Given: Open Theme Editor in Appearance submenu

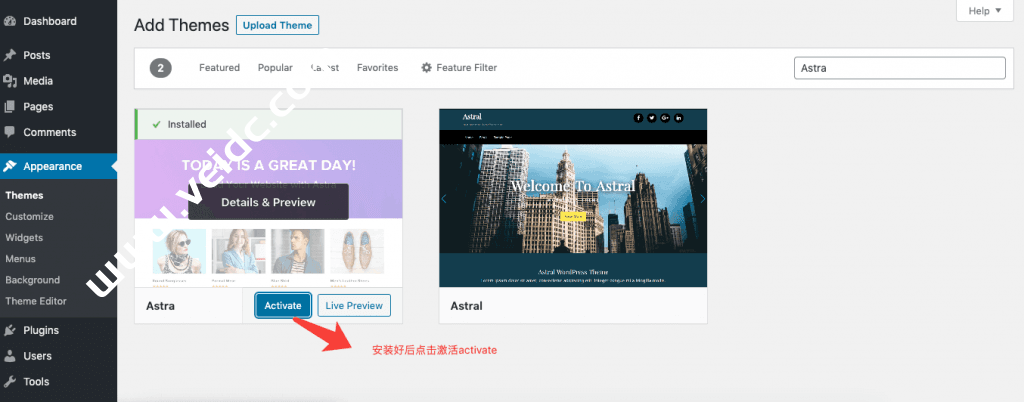Looking at the screenshot, I should click(36, 301).
